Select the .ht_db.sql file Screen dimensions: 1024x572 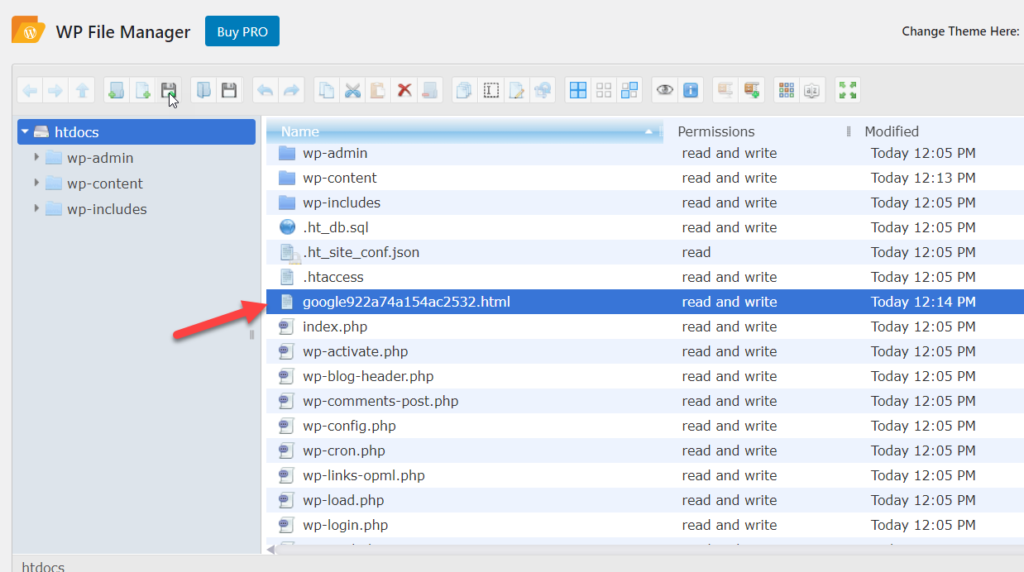click(x=645, y=227)
